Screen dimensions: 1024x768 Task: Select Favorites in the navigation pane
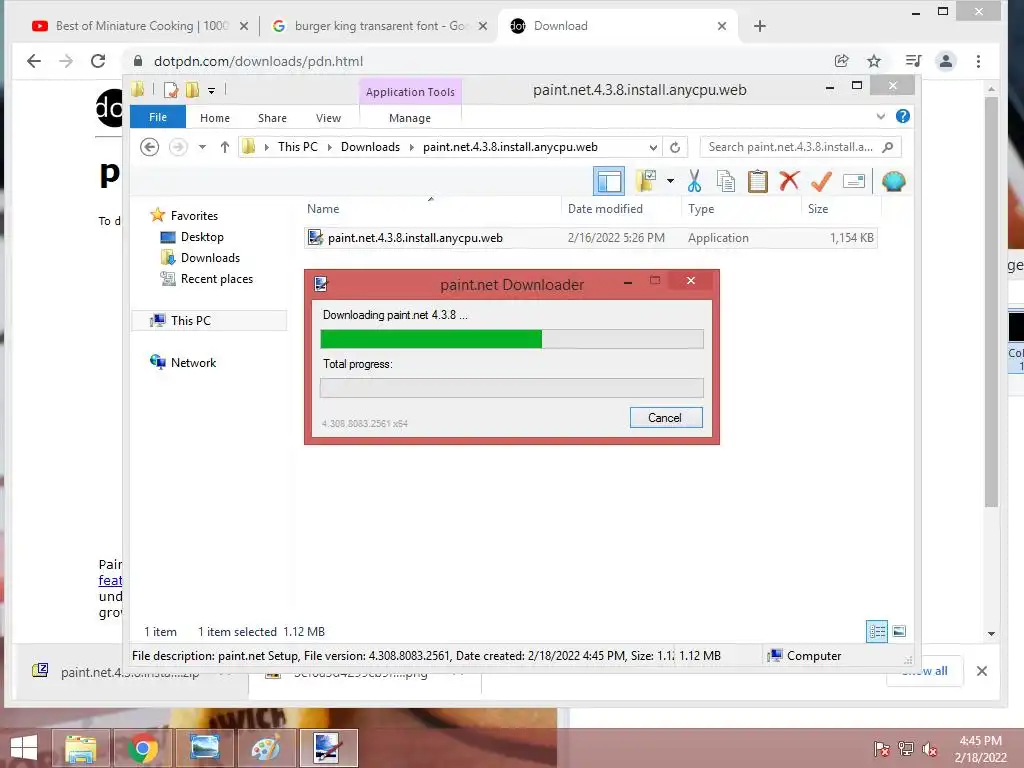click(x=194, y=216)
